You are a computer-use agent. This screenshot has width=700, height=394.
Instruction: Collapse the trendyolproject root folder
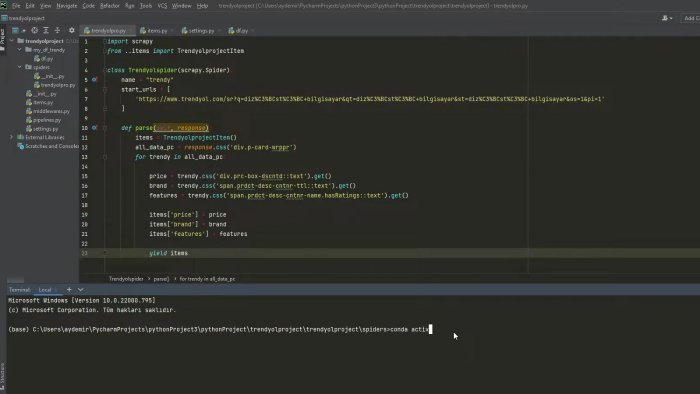pos(12,41)
